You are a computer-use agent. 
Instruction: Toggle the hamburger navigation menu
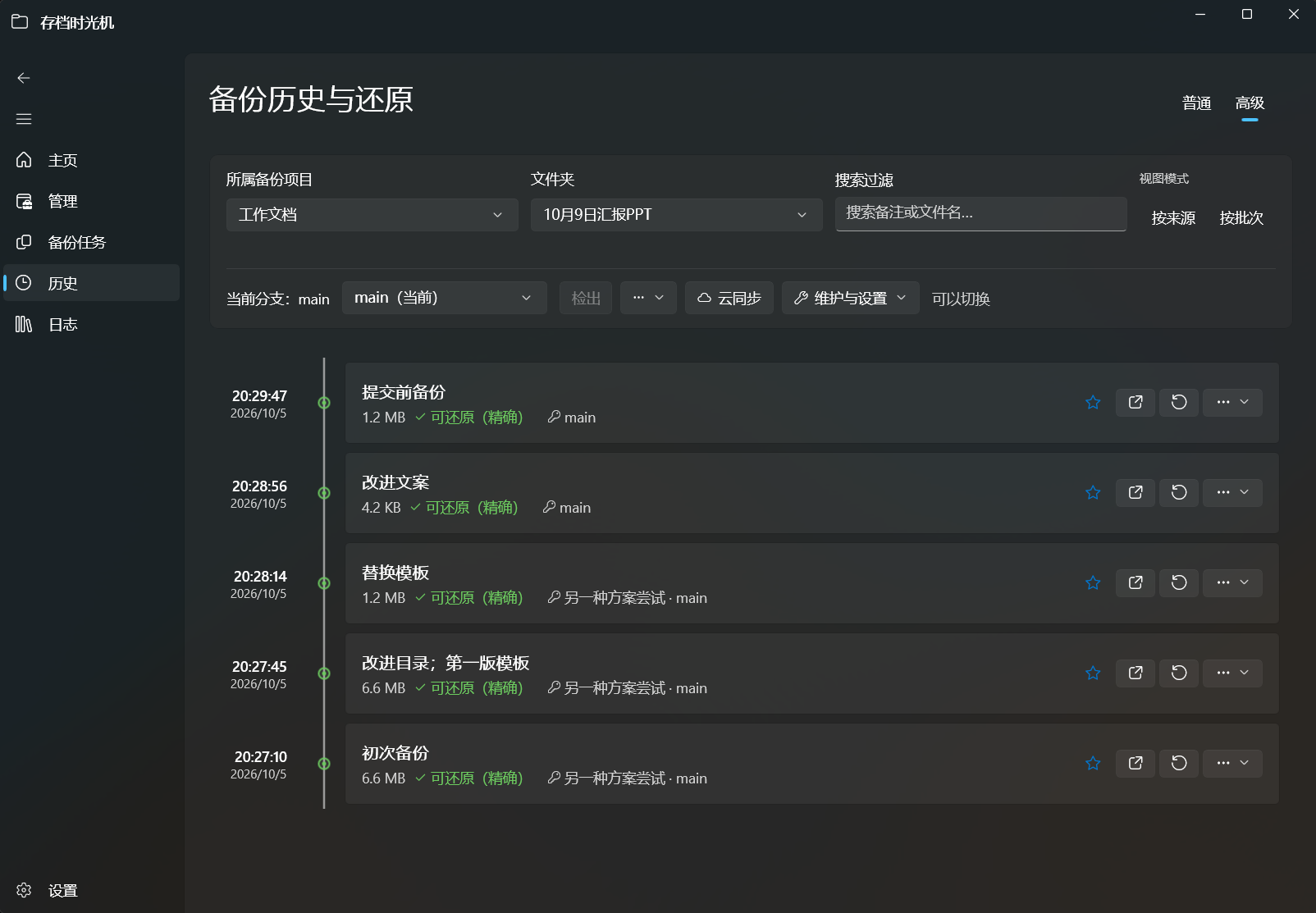24,119
